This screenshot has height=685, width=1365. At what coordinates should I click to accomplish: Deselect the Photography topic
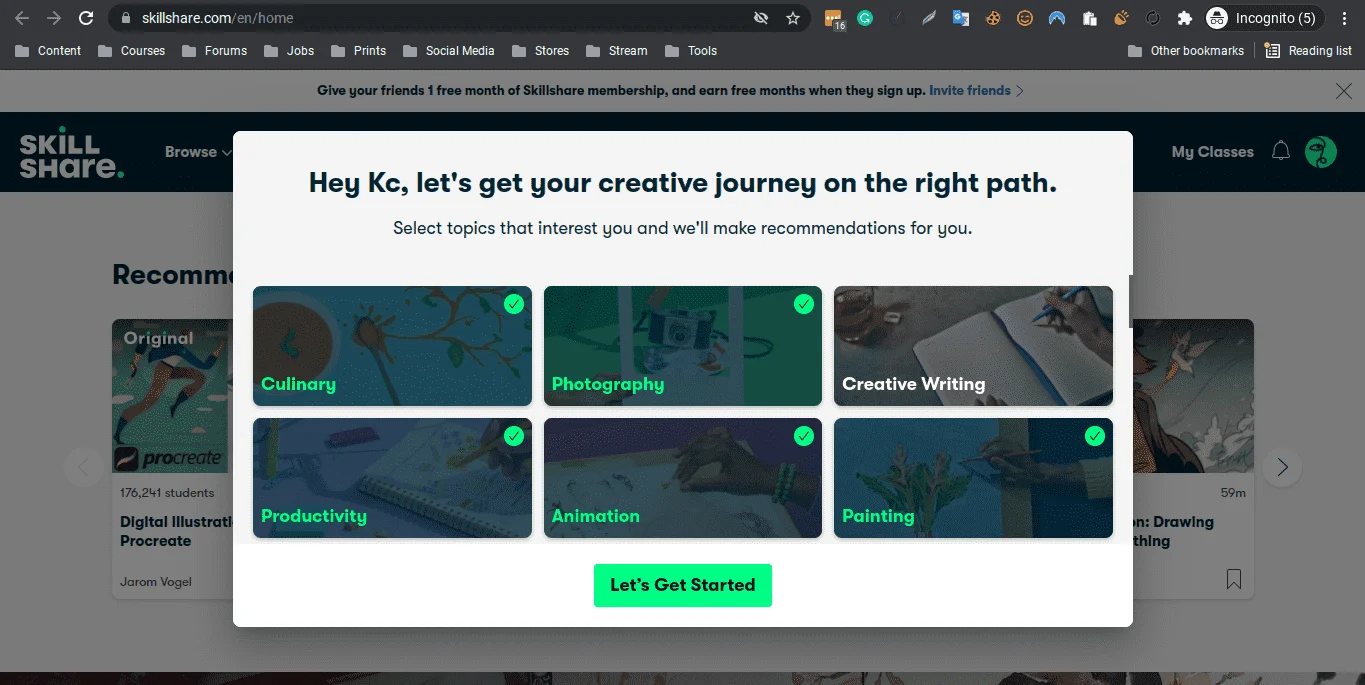(683, 346)
